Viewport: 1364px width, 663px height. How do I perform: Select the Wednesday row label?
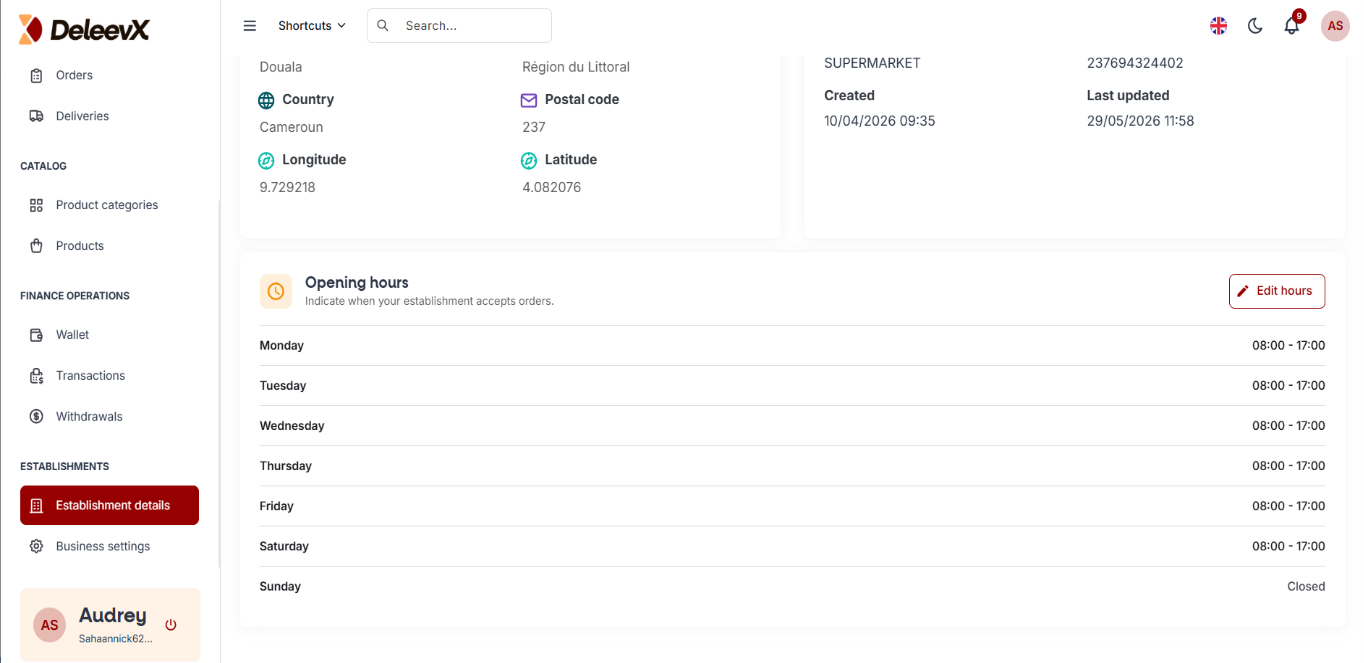pyautogui.click(x=292, y=426)
